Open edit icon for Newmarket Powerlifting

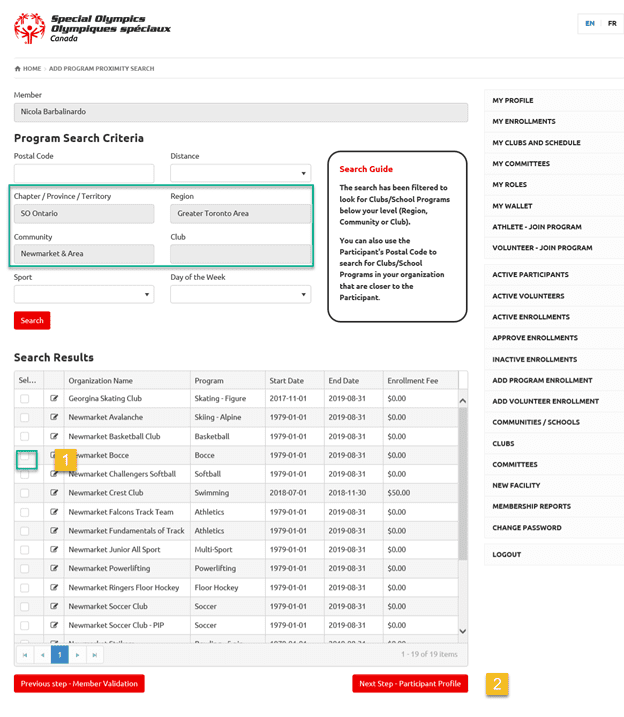tap(54, 568)
